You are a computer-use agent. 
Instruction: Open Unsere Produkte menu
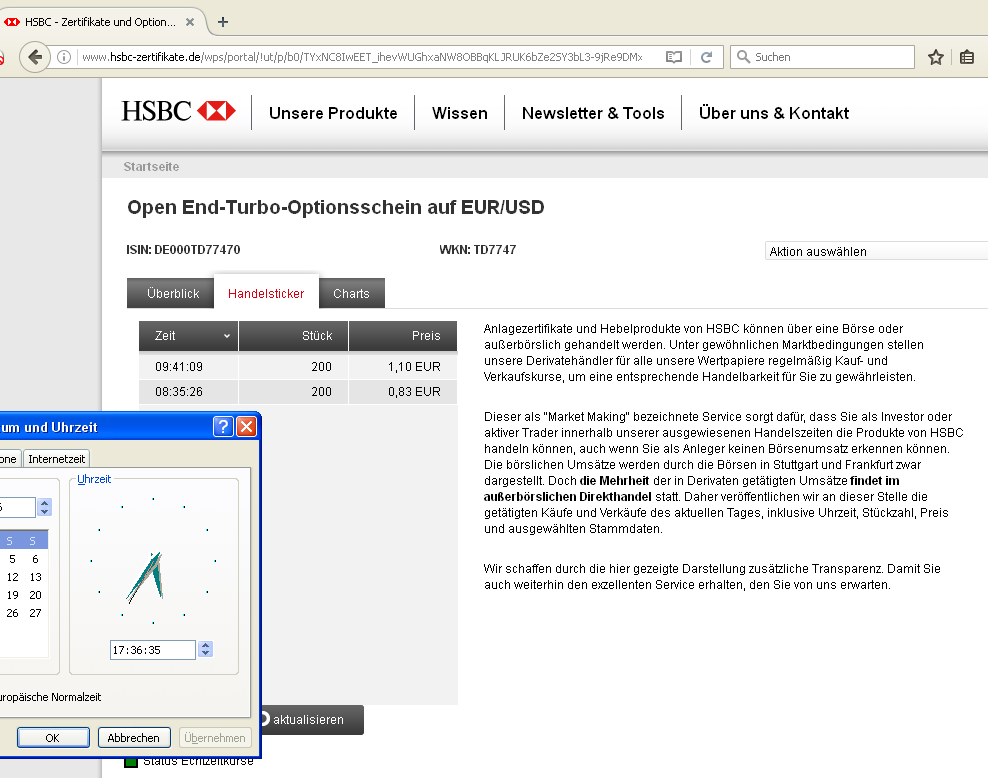coord(333,113)
